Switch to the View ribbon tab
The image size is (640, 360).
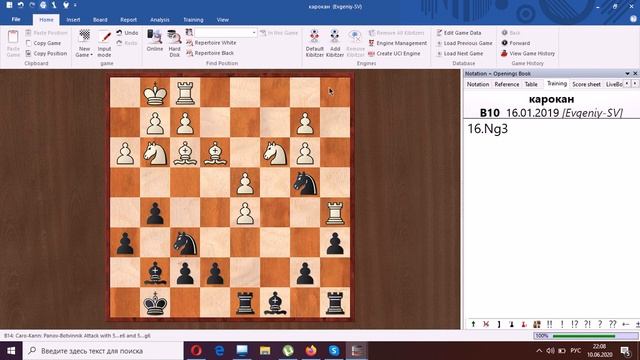[222, 20]
